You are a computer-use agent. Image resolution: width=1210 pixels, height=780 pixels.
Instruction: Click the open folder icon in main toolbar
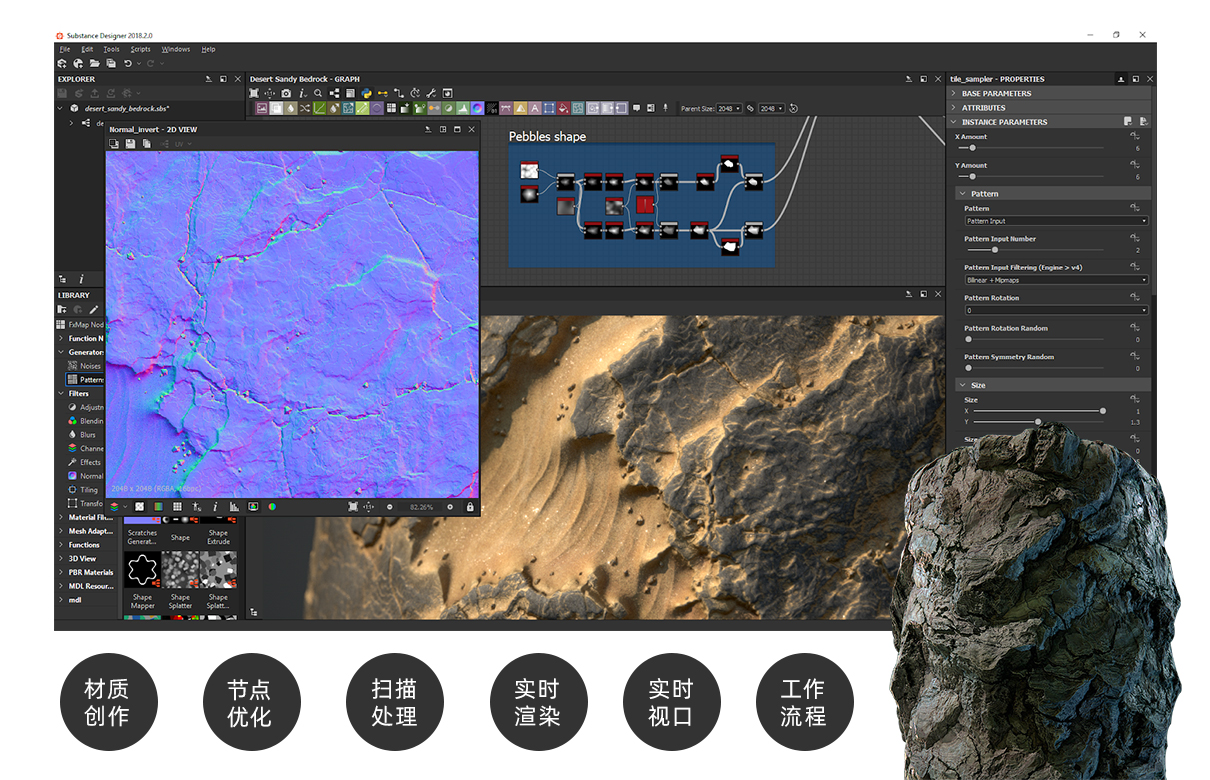(x=94, y=63)
